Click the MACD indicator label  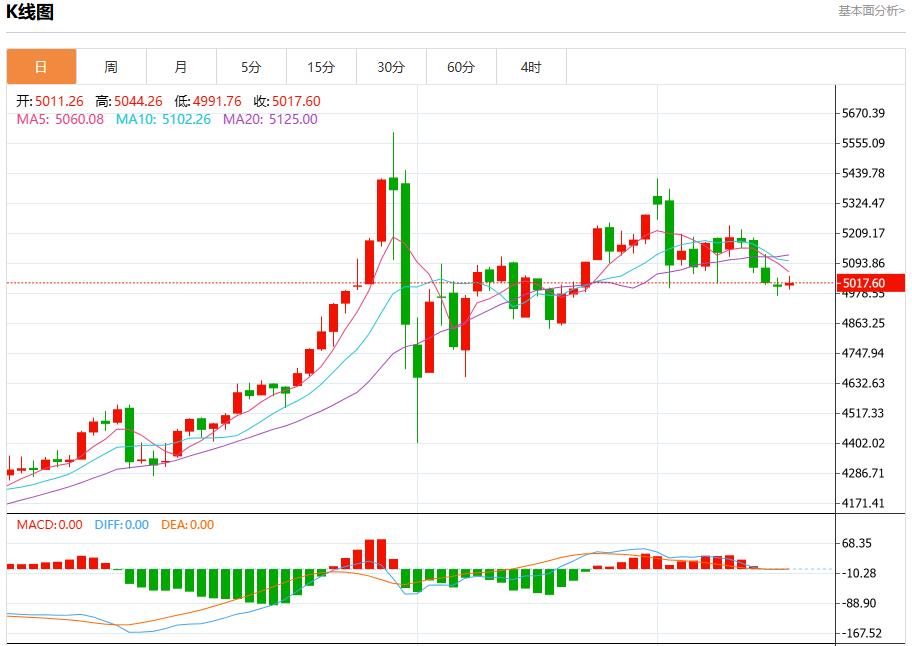click(49, 524)
